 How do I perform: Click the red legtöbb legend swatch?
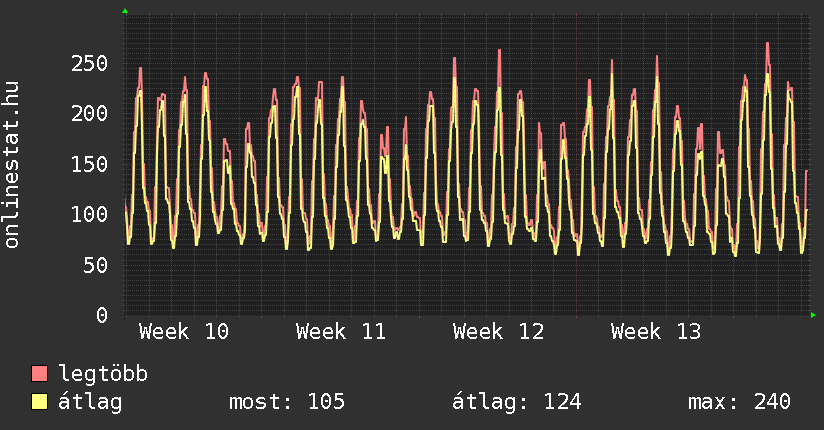tap(40, 374)
